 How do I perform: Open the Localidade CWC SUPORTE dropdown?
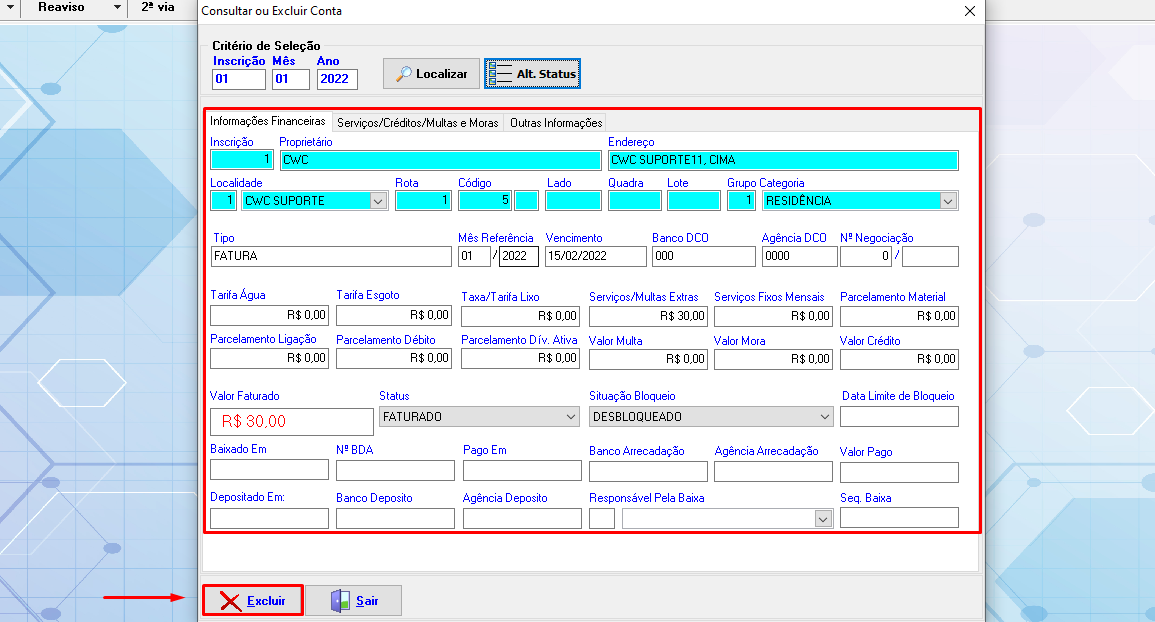pos(378,201)
